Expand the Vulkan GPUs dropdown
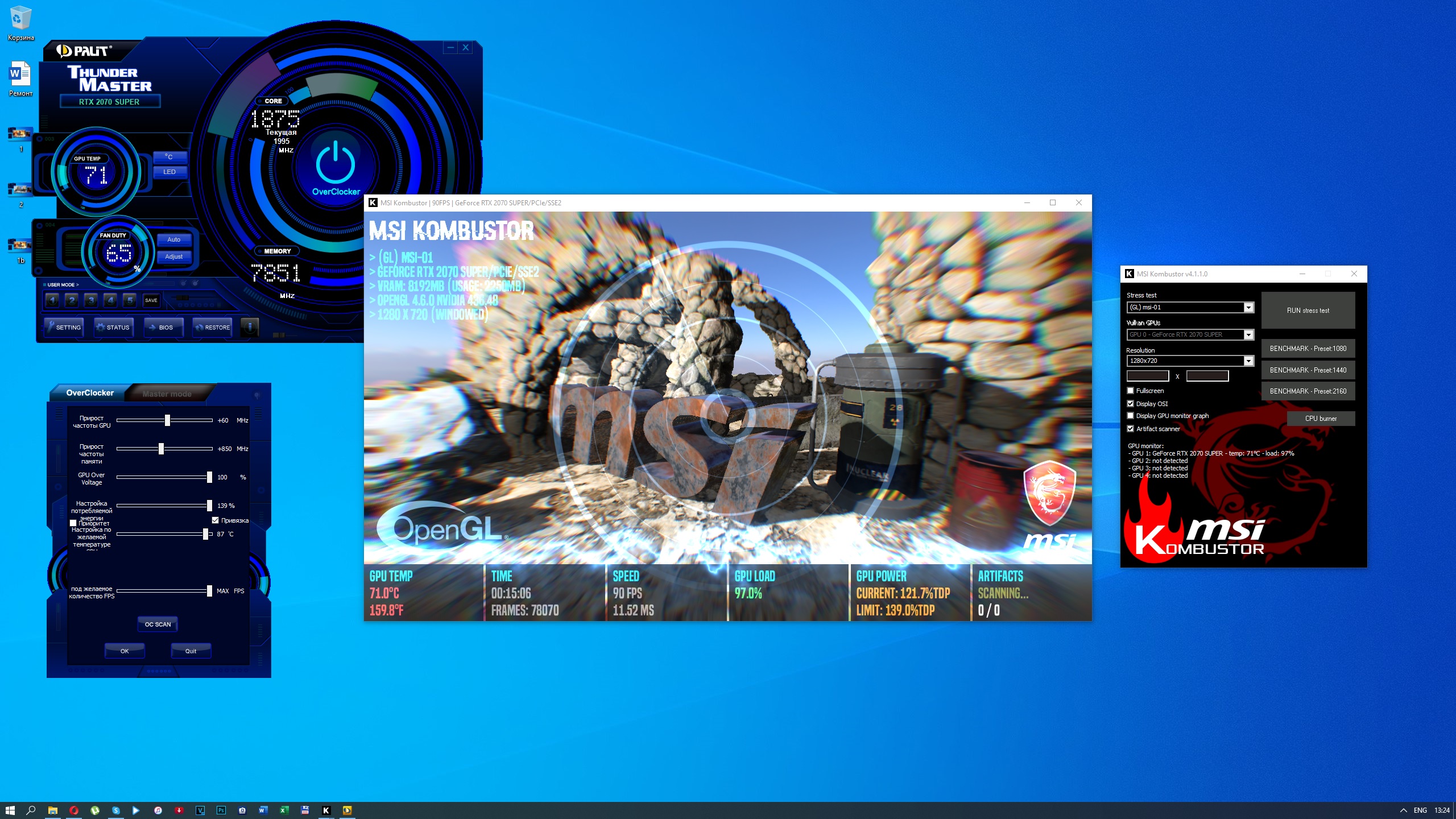Viewport: 1456px width, 819px height. click(1248, 335)
